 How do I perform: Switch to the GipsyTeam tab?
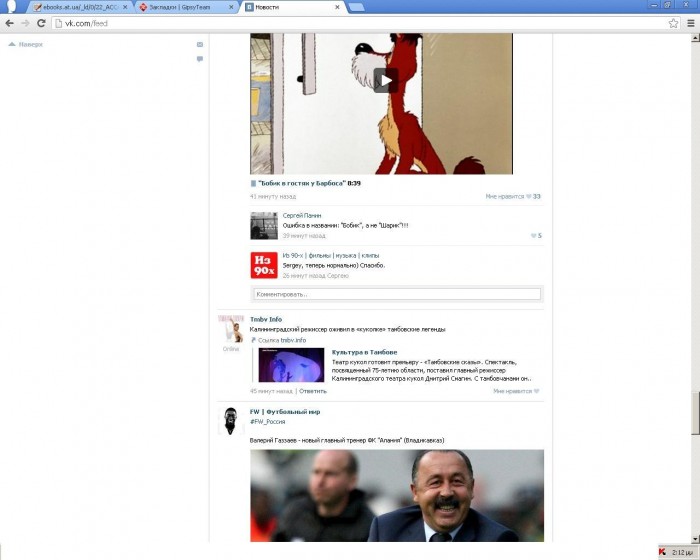pyautogui.click(x=185, y=7)
